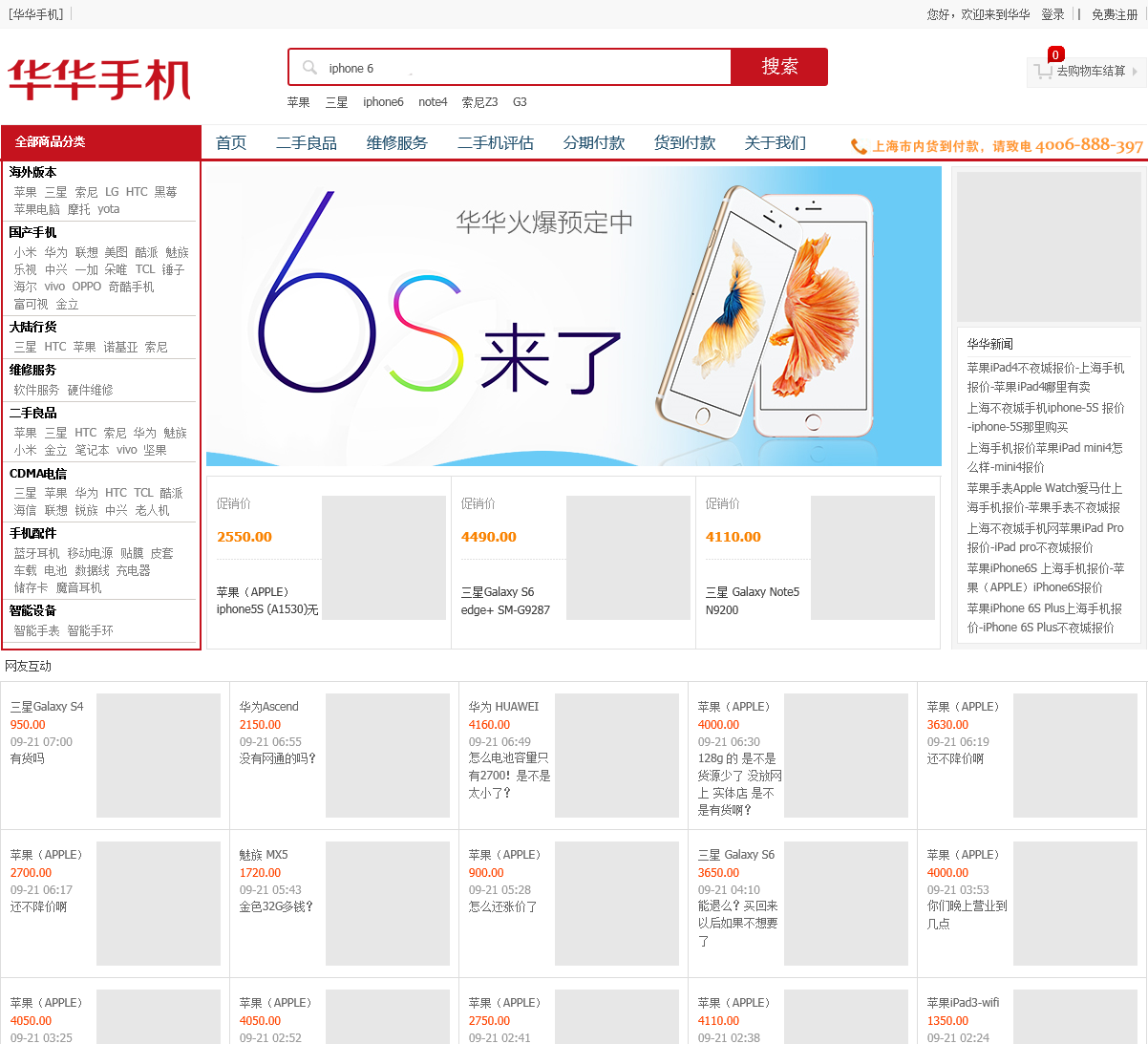Open the thumbnail beside 三星Galaxy S4 post
Screen dimensions: 1148x1044
click(x=159, y=756)
